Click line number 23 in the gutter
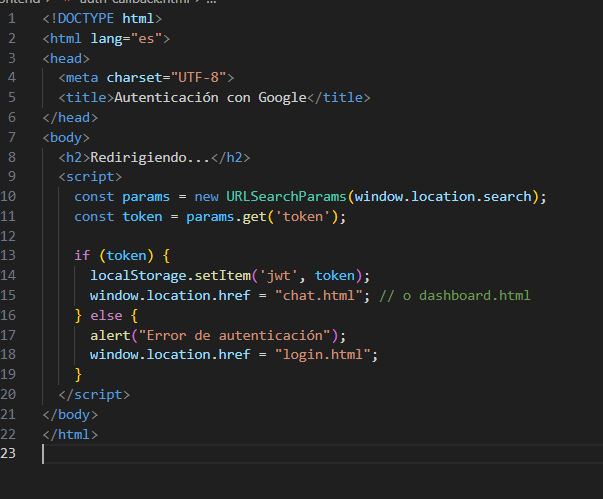The width and height of the screenshot is (603, 499). tap(8, 454)
